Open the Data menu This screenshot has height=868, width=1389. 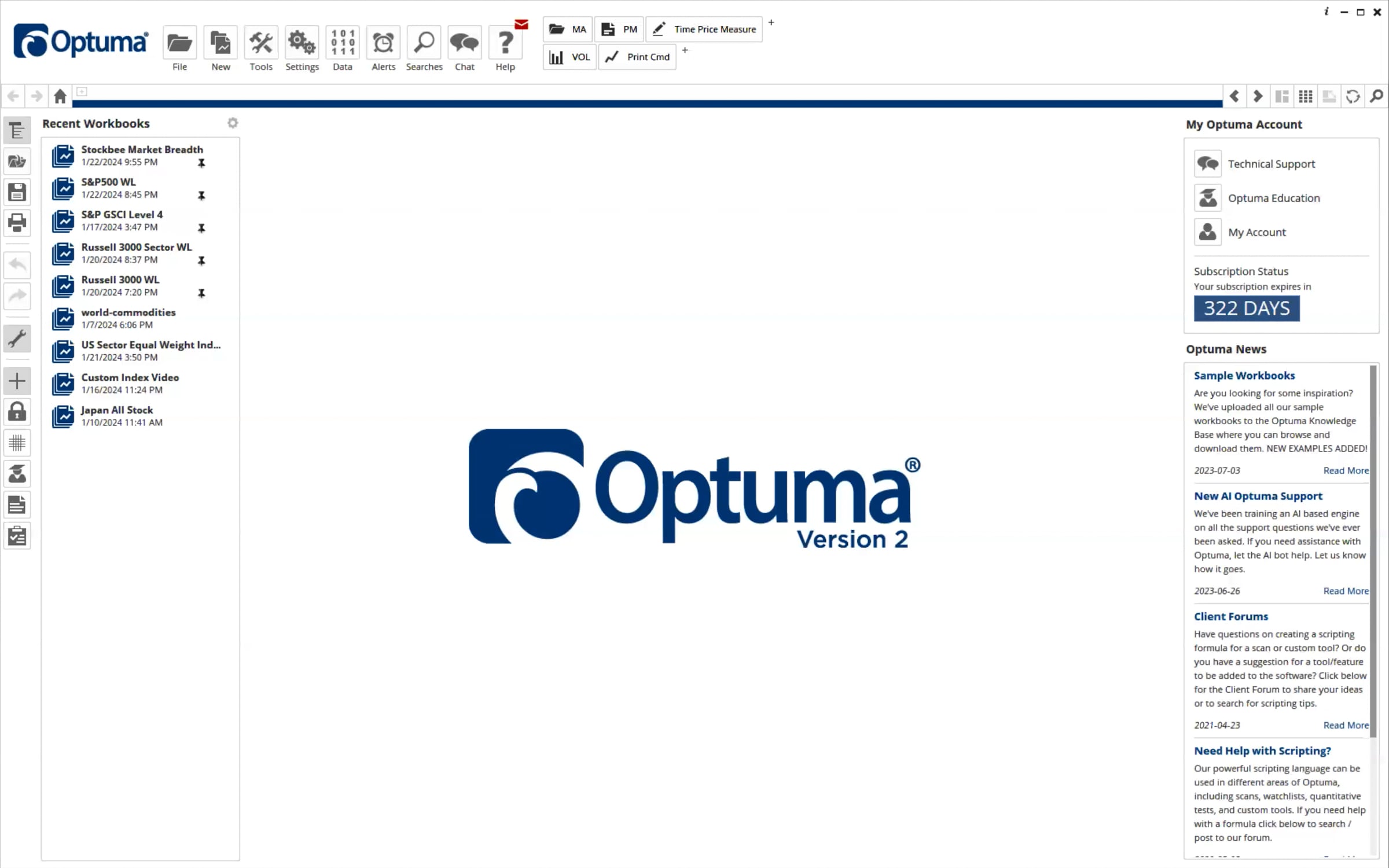click(343, 43)
